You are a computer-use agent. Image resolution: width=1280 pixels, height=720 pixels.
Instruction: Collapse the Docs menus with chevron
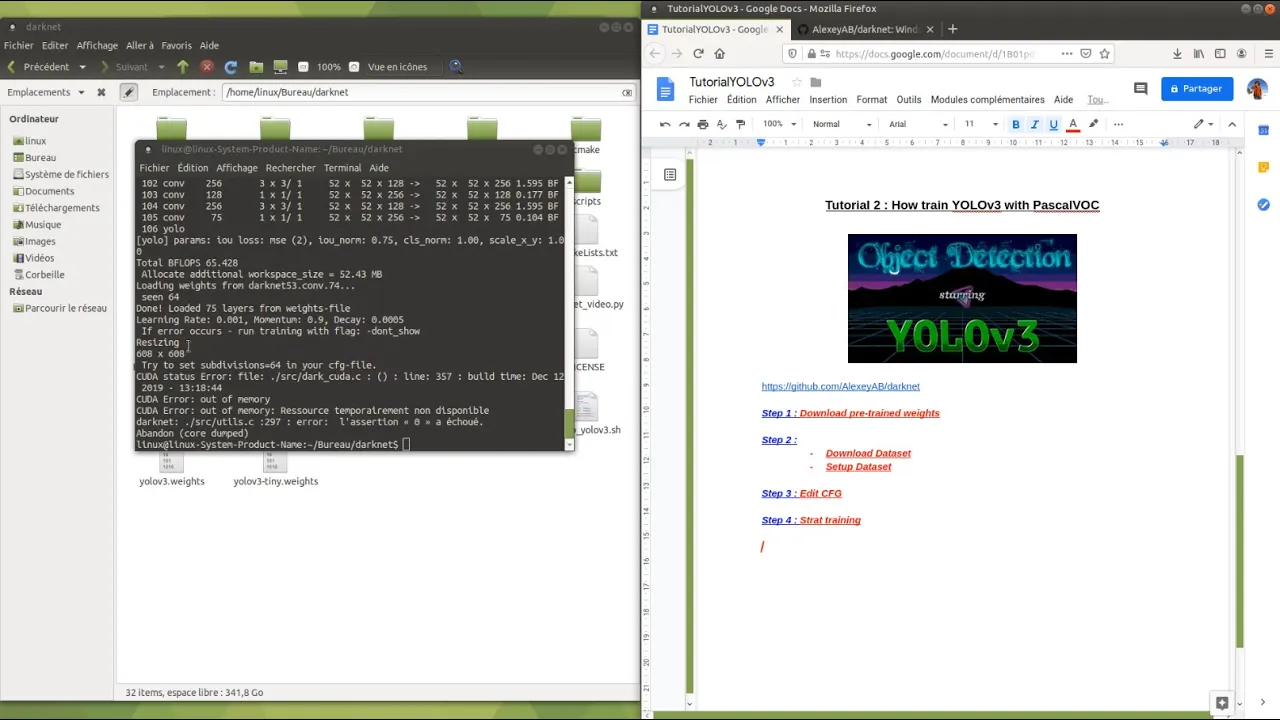(x=1232, y=124)
